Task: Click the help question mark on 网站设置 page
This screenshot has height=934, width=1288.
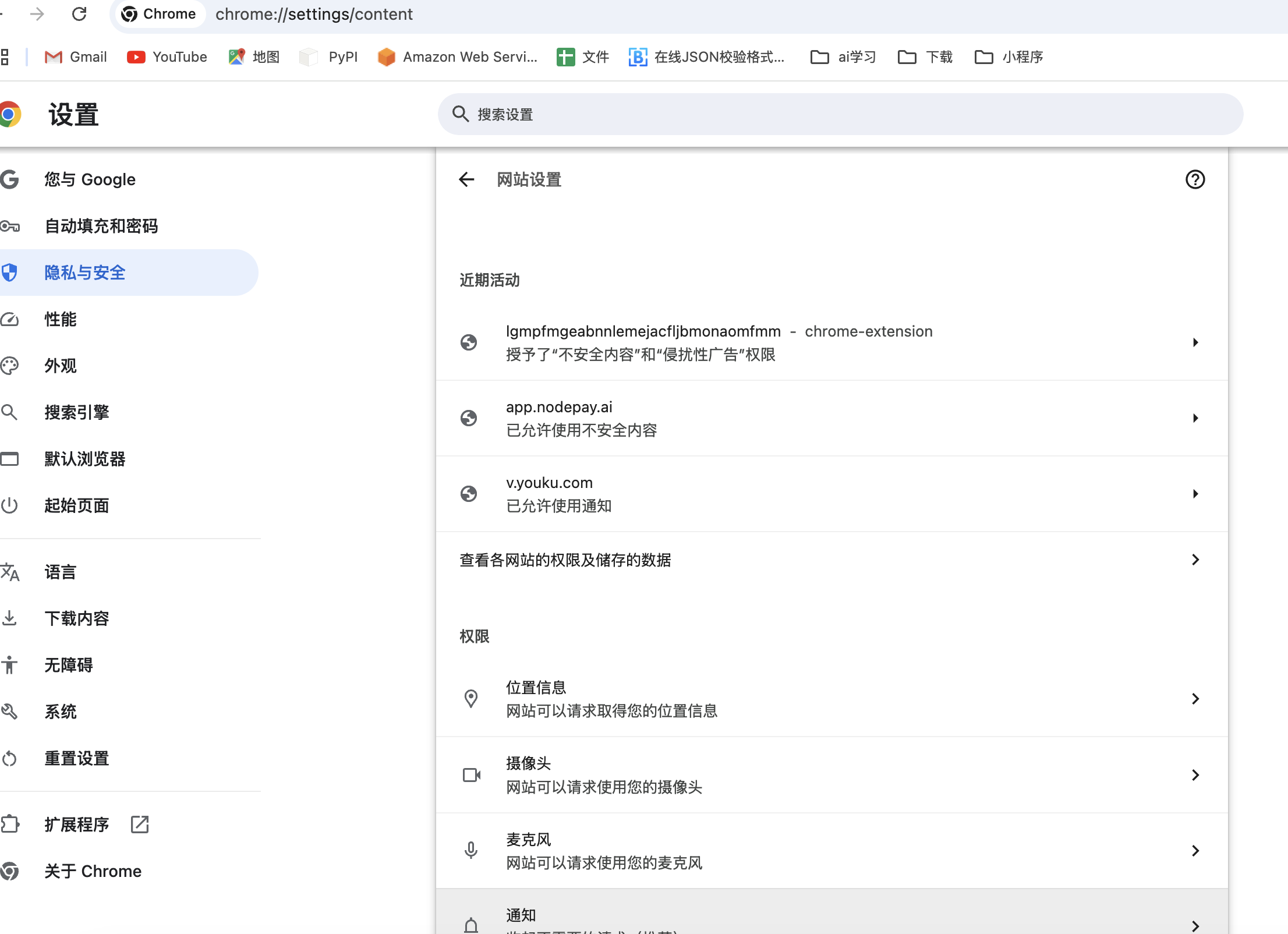Action: pos(1195,180)
